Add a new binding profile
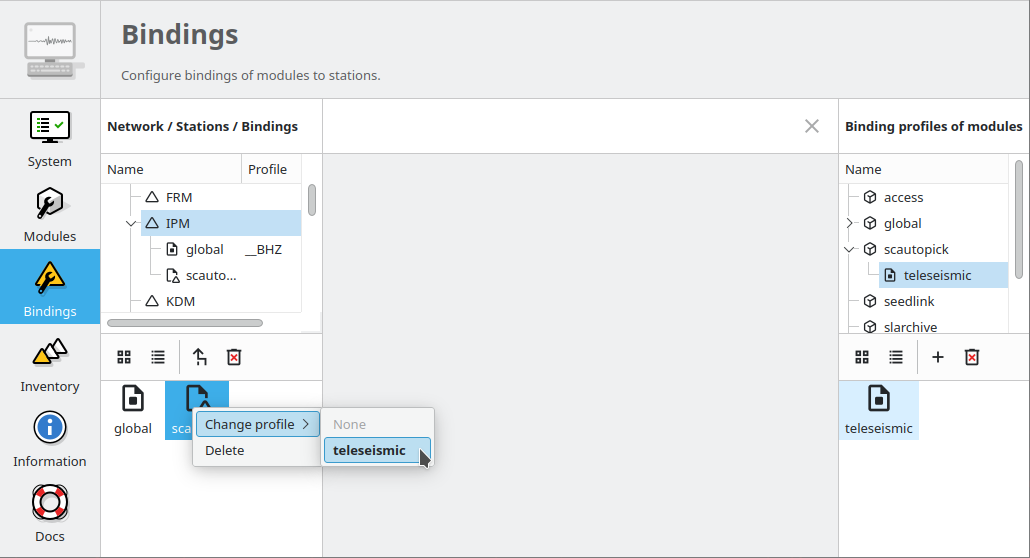The height and width of the screenshot is (558, 1030). (938, 357)
